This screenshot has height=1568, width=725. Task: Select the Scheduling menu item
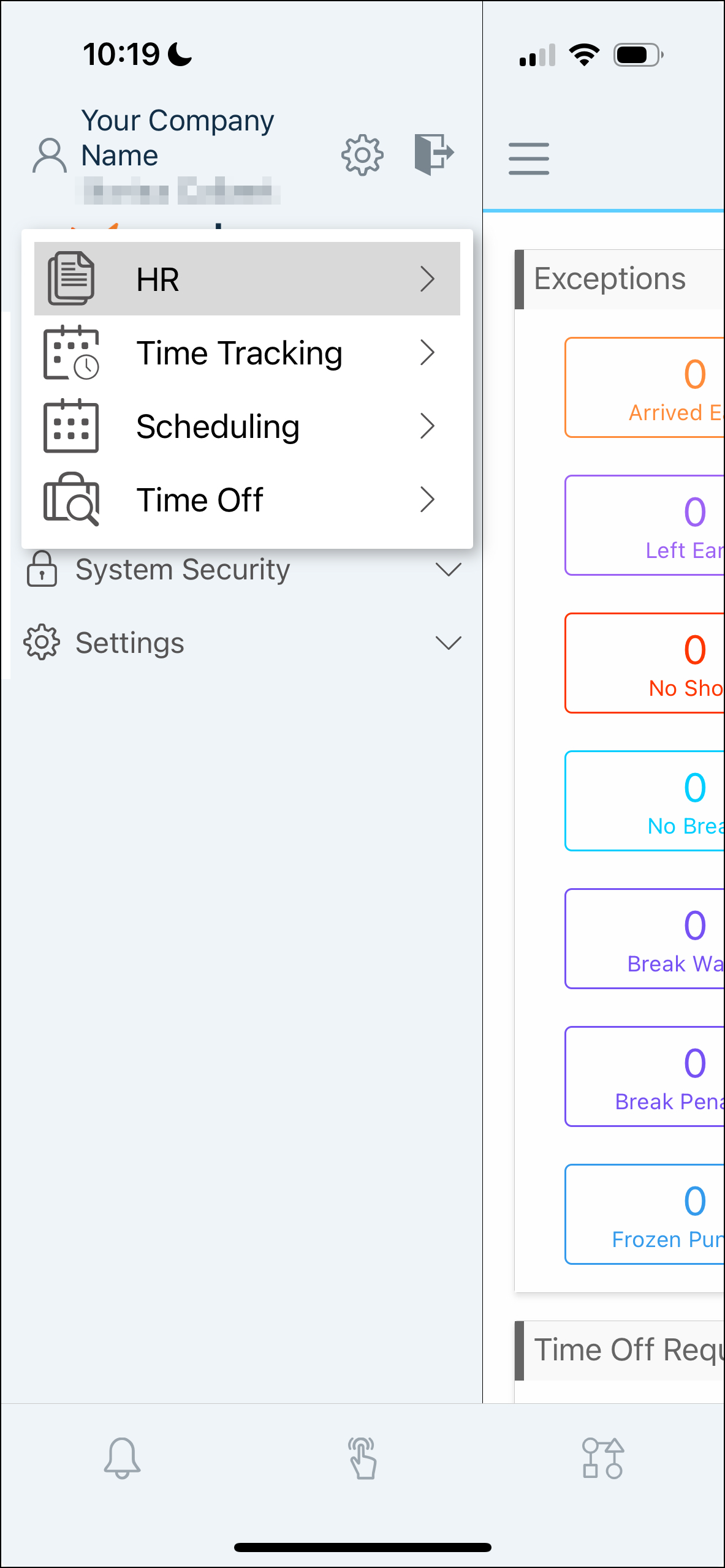pos(247,426)
